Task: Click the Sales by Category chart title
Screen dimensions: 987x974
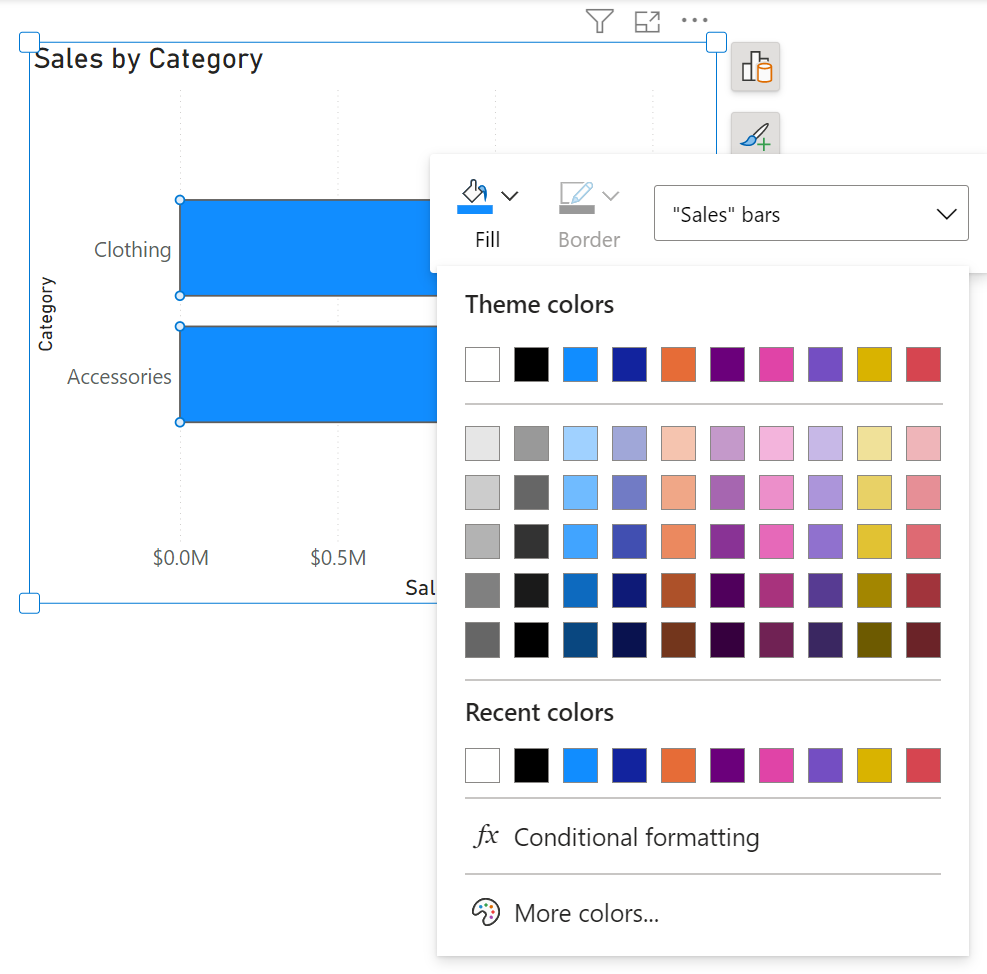Action: [149, 59]
